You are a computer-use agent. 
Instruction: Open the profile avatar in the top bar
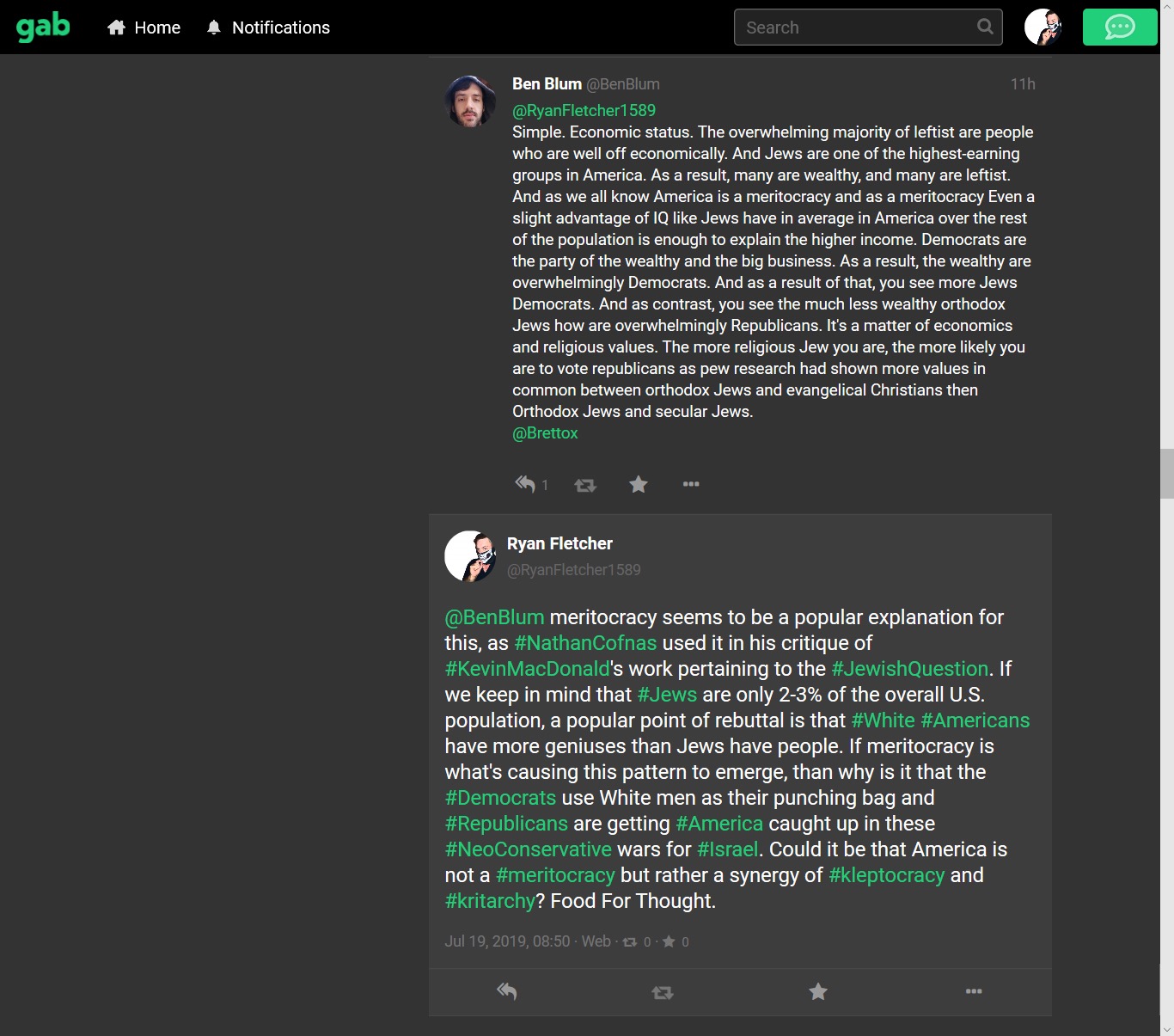tap(1043, 27)
